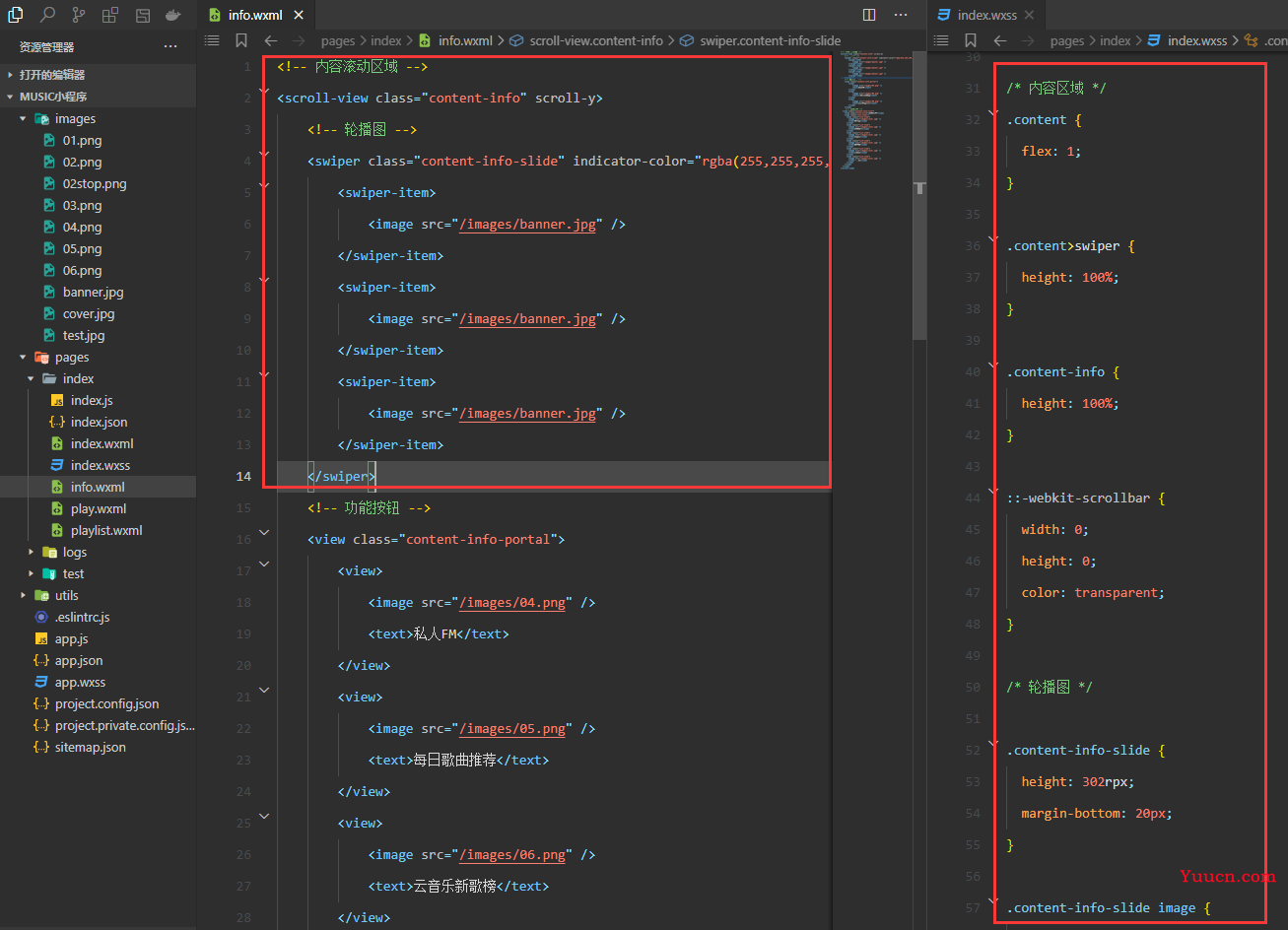Open banner.jpg in the file tree
Screen dimensions: 1288x930
pos(93,292)
